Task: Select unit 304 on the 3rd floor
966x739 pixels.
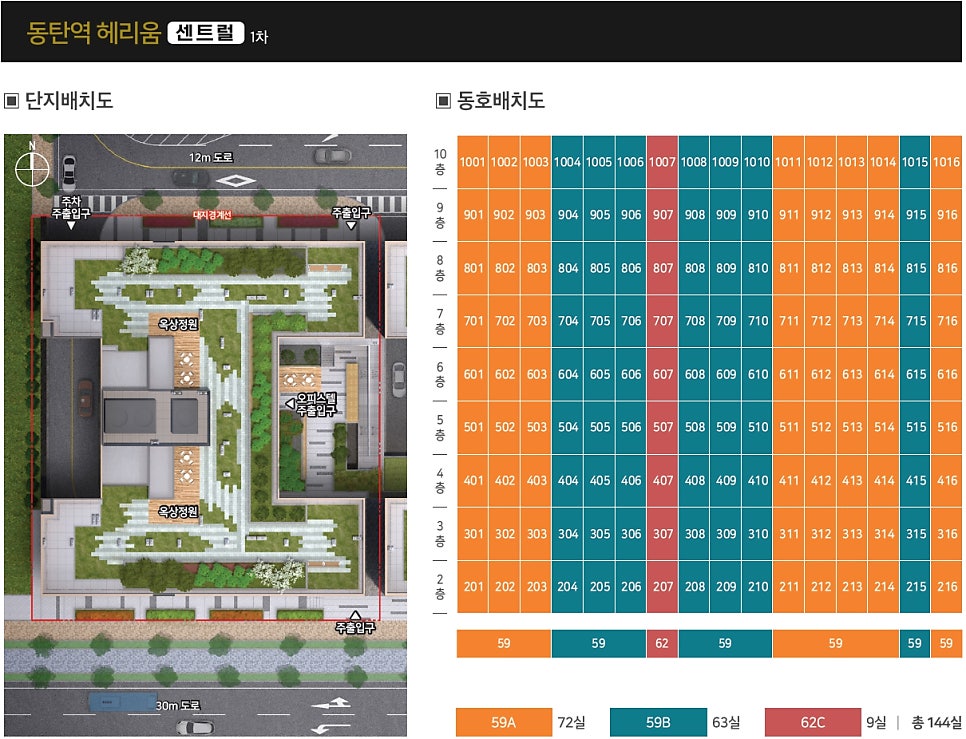Action: (568, 534)
